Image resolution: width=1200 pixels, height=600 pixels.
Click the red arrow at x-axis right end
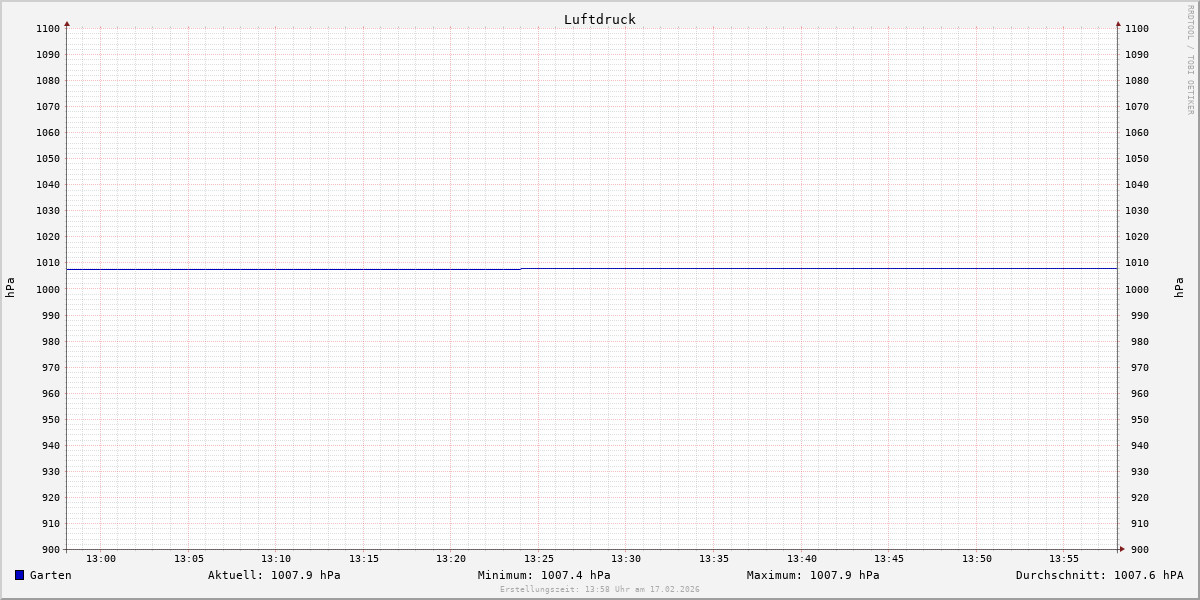(x=1121, y=548)
